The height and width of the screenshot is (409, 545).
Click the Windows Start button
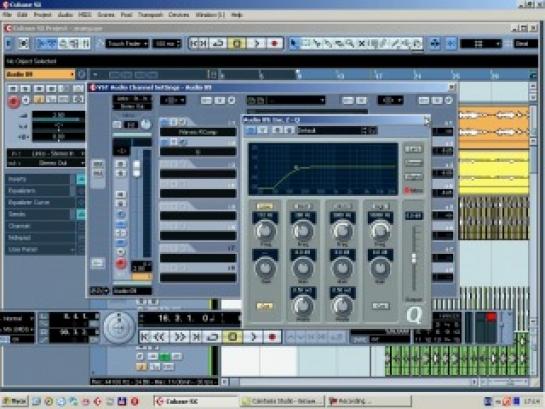pos(15,402)
